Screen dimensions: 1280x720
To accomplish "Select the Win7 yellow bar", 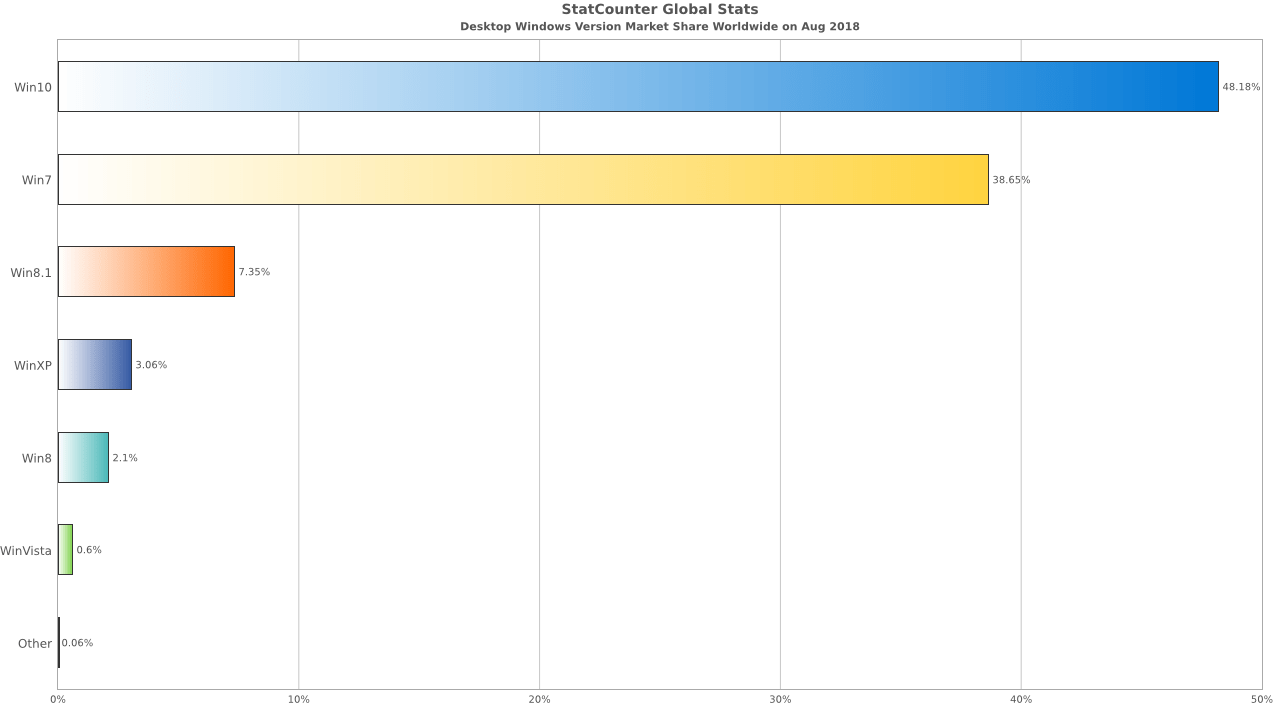I will pos(523,180).
